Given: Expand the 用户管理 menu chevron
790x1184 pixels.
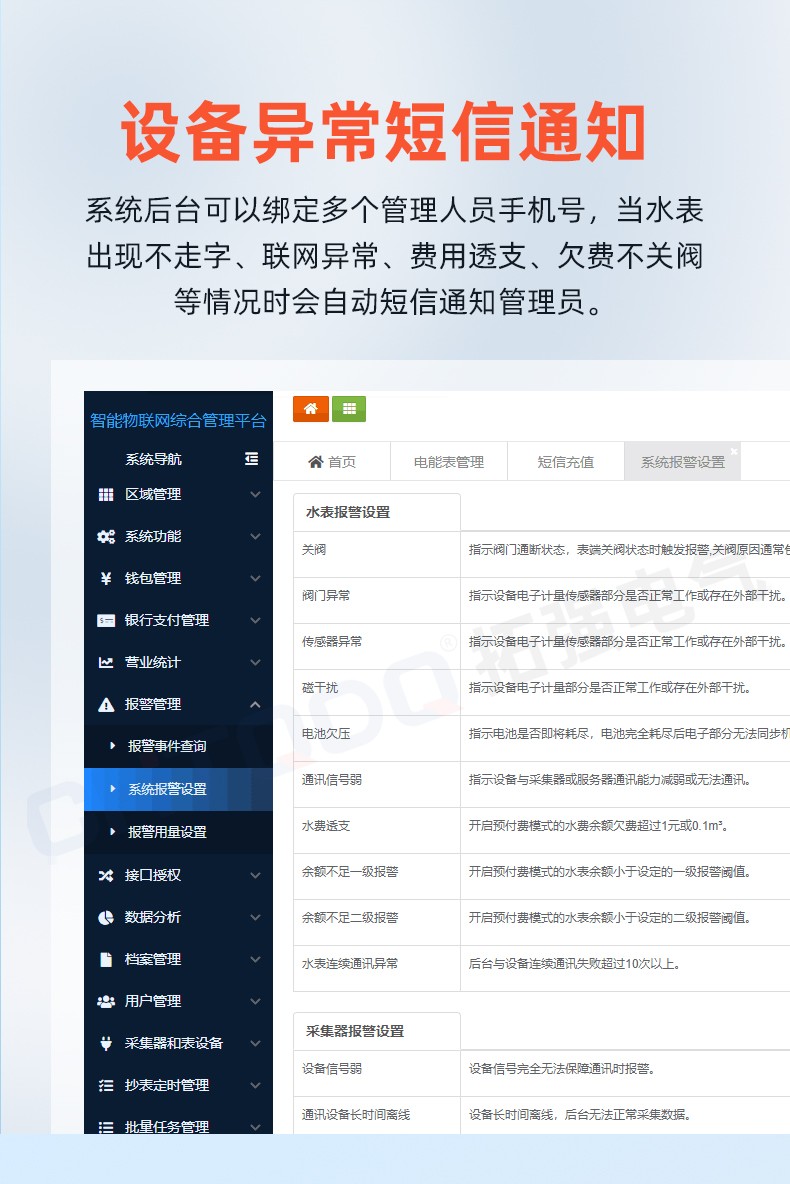Looking at the screenshot, I should (x=255, y=1001).
